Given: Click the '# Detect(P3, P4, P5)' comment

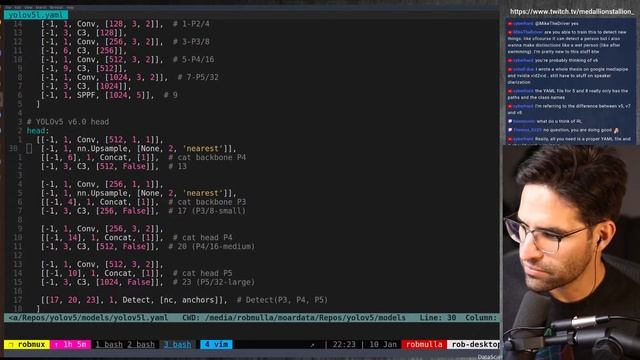Looking at the screenshot, I should pos(282,300).
